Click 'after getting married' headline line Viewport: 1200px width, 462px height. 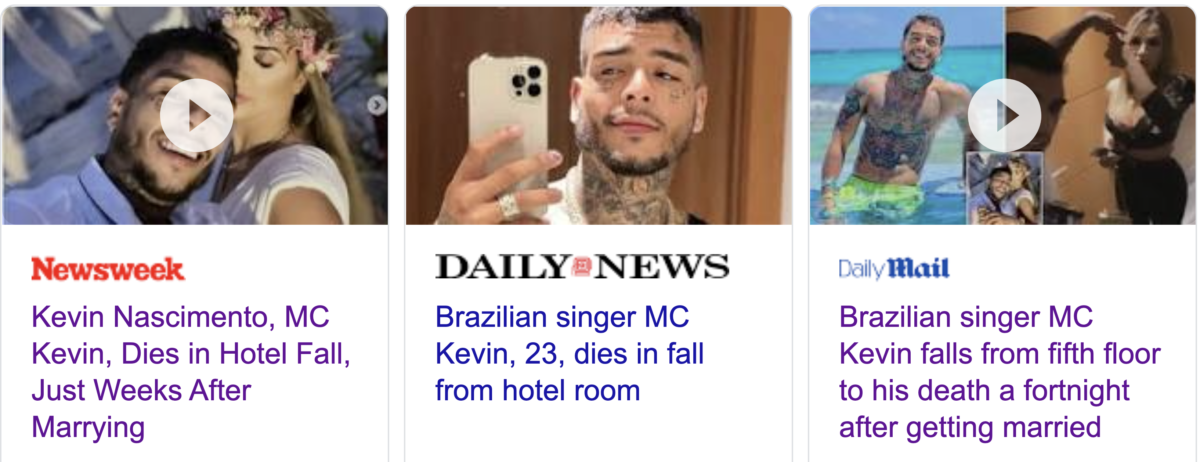(970, 428)
